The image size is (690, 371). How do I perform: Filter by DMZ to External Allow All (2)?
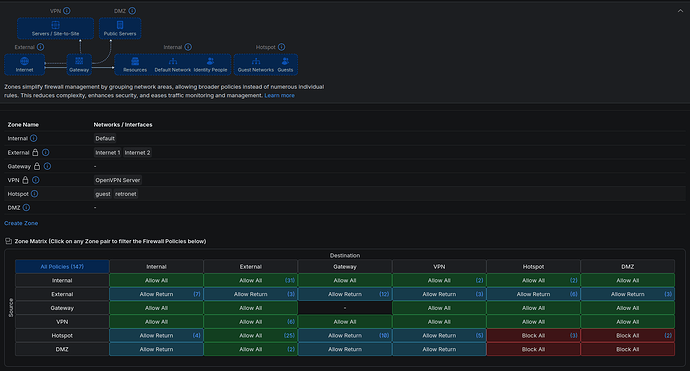click(250, 349)
